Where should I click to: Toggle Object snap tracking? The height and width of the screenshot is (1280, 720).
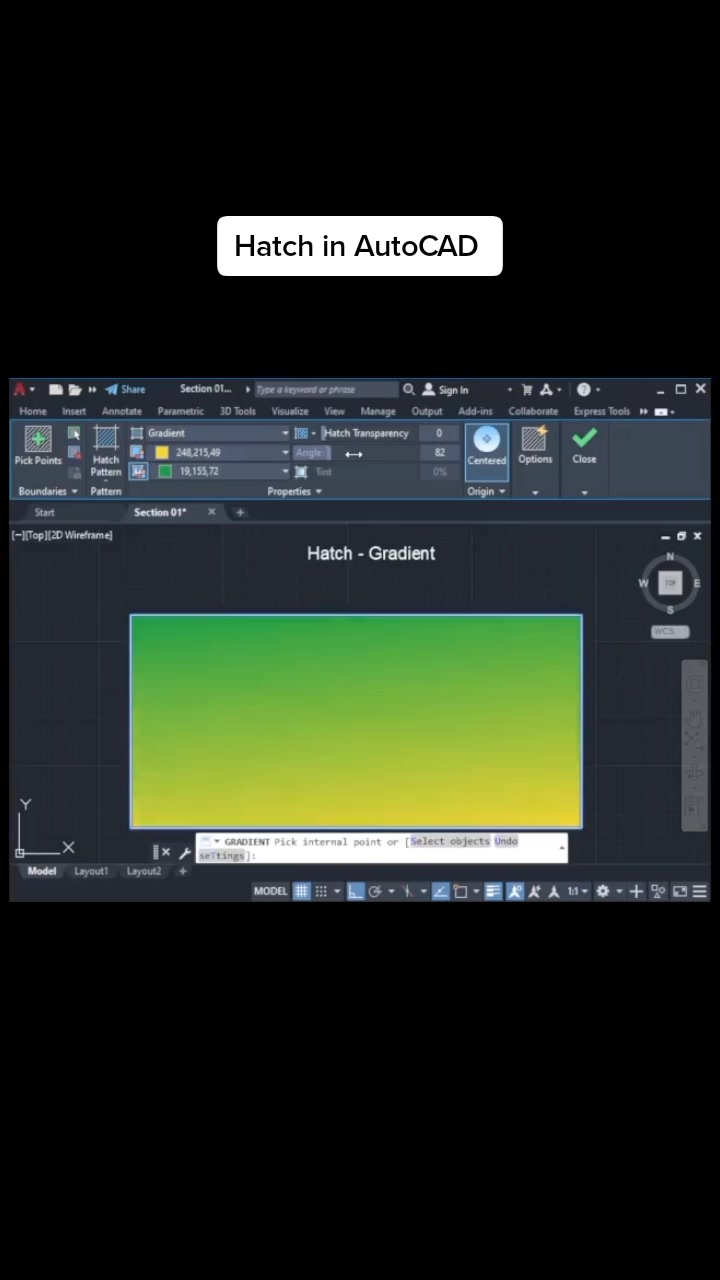(x=440, y=891)
